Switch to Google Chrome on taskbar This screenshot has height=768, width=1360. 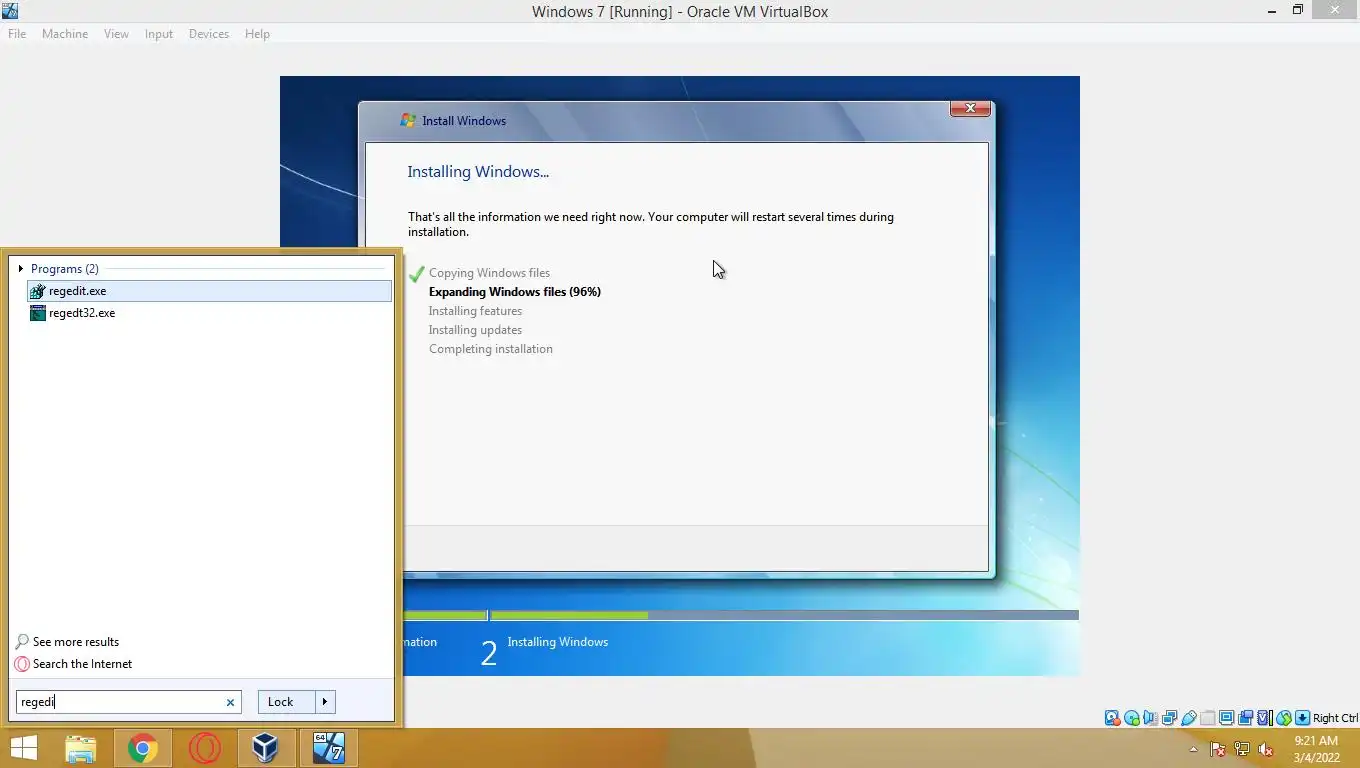142,748
